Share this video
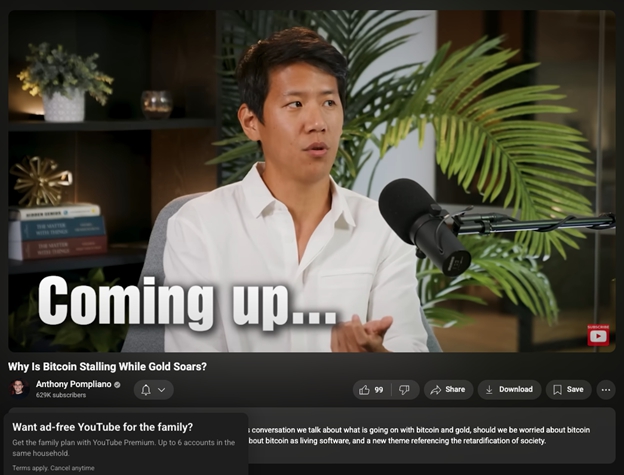 (x=448, y=390)
